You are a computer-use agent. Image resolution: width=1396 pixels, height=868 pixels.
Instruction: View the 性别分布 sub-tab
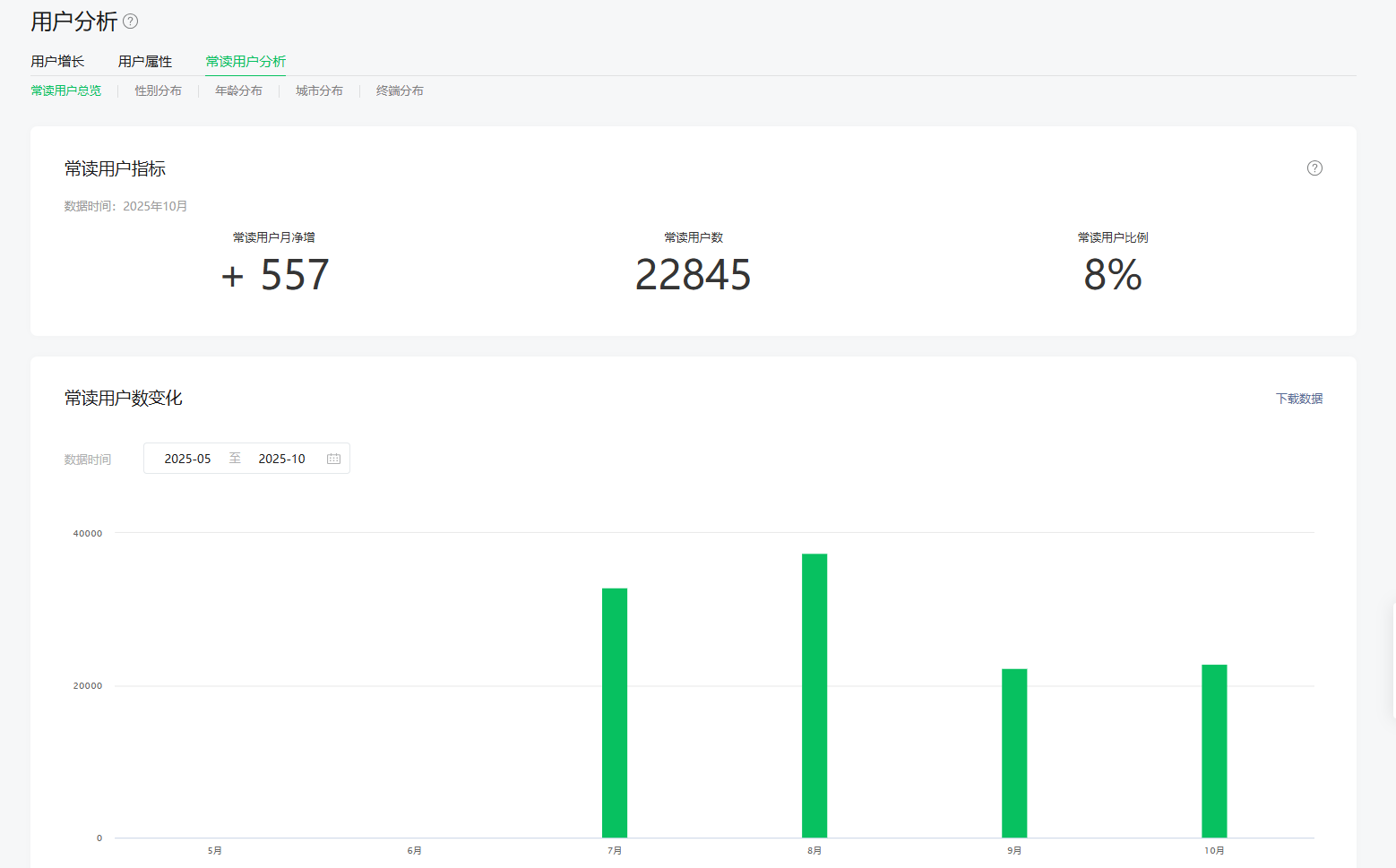[x=158, y=91]
